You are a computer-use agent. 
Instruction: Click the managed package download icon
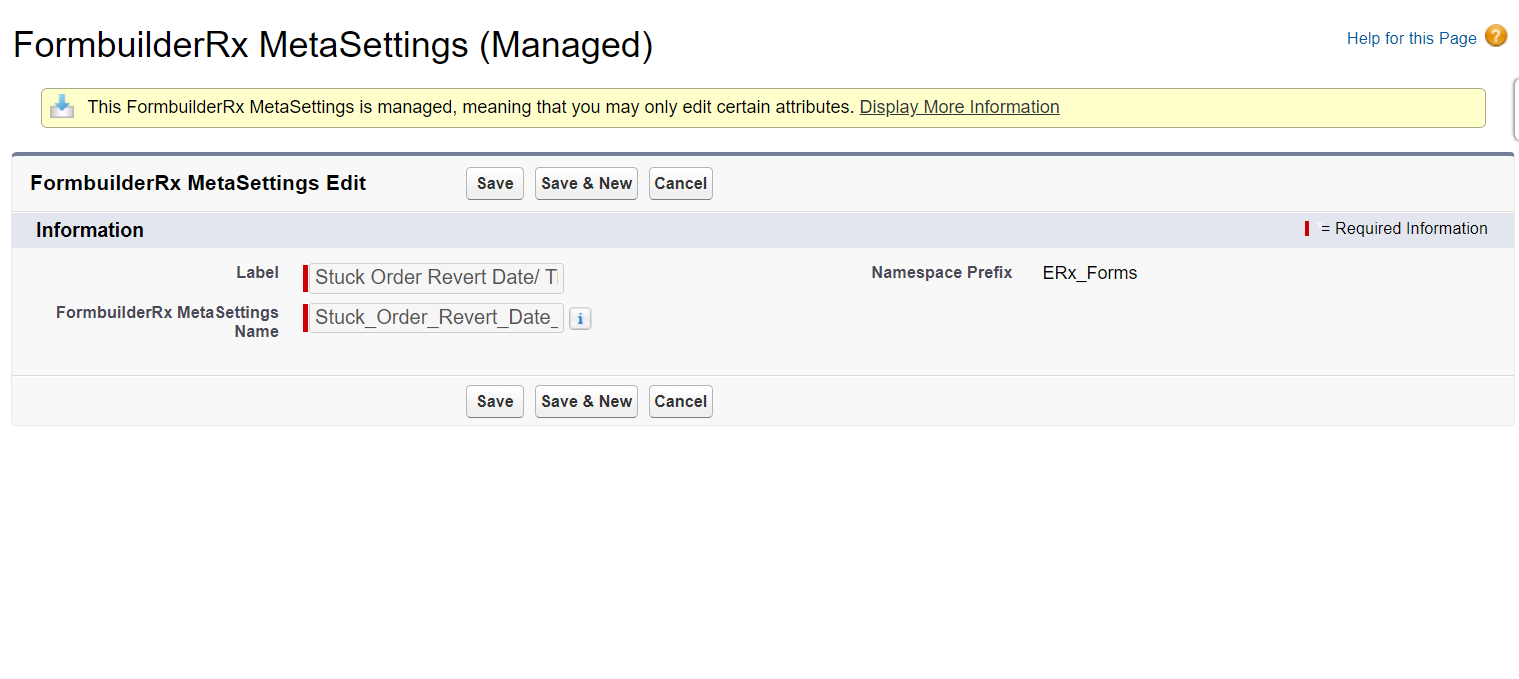tap(62, 107)
